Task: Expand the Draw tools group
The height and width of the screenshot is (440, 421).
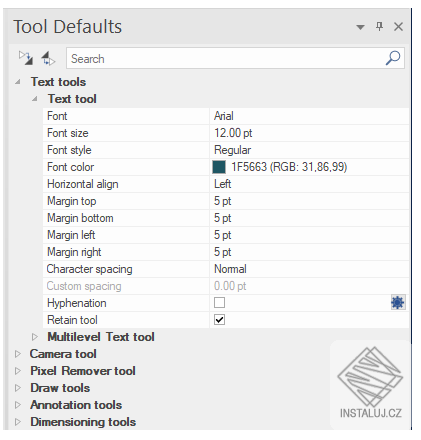Action: [x=18, y=388]
